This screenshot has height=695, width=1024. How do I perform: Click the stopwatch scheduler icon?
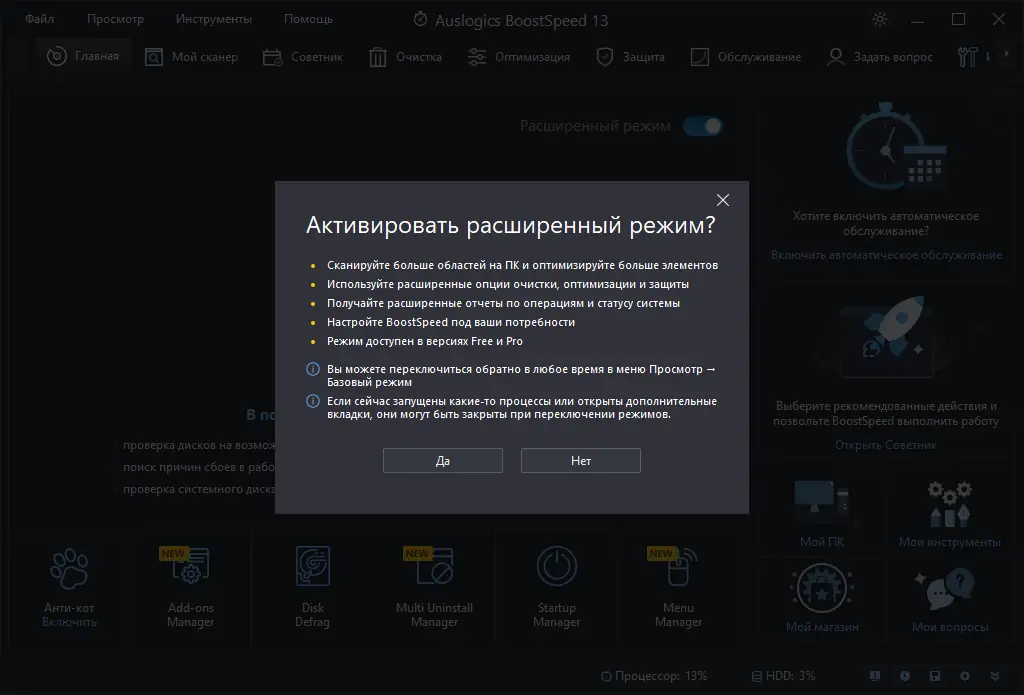(x=895, y=146)
